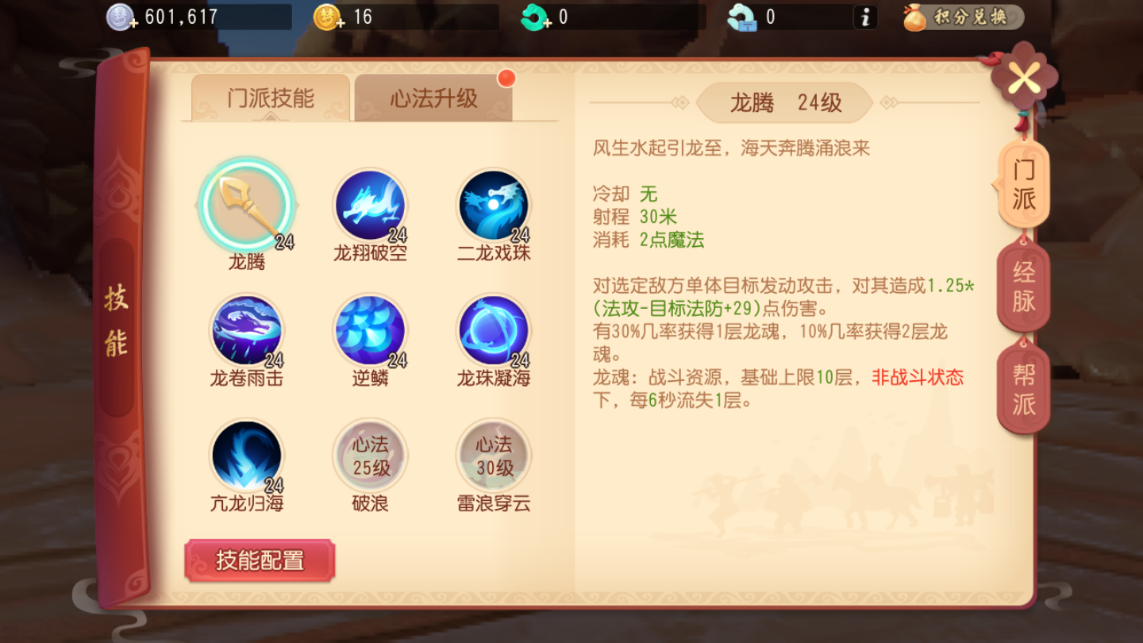This screenshot has height=643, width=1143.
Task: Select the 龙珠凝海 skill icon
Action: (x=494, y=330)
